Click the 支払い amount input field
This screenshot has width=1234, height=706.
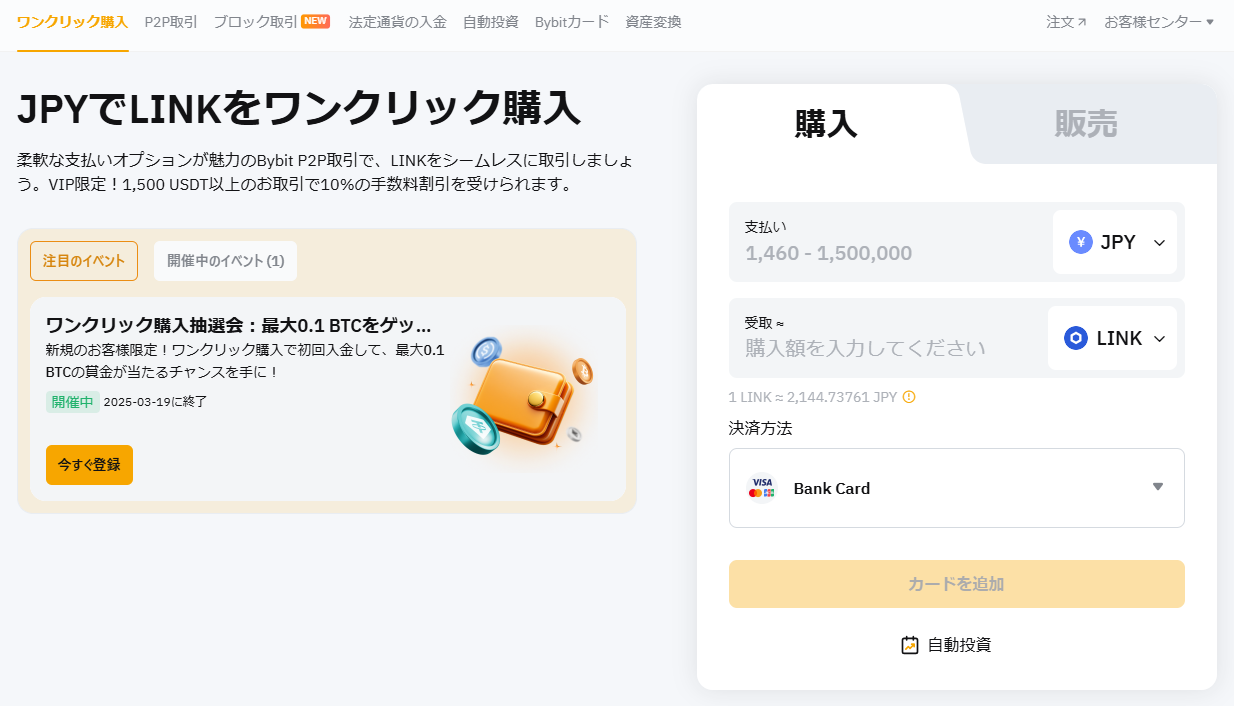click(880, 253)
